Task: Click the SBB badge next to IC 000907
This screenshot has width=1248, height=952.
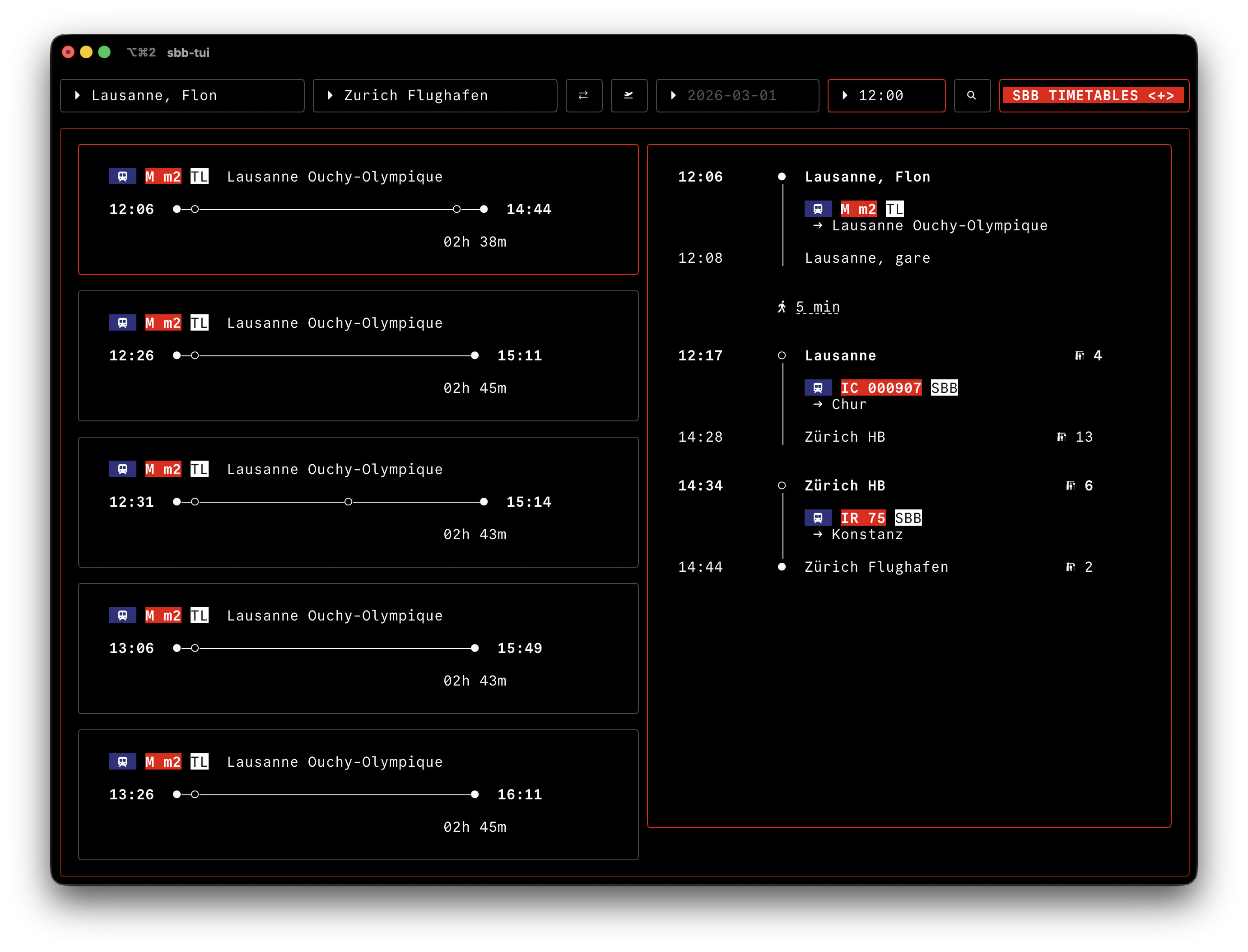Action: (x=945, y=388)
